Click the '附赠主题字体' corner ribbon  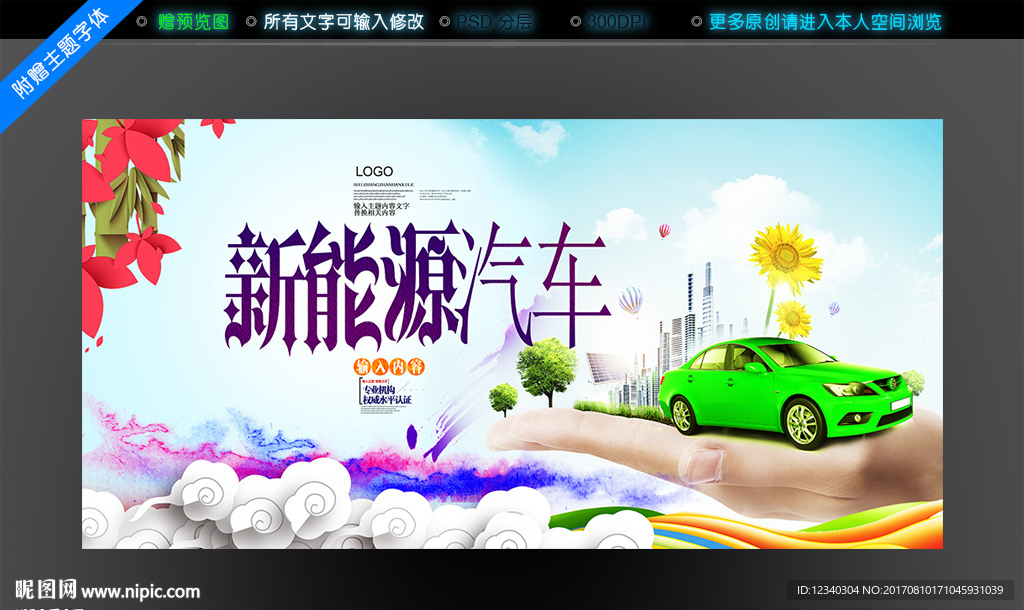click(x=59, y=54)
